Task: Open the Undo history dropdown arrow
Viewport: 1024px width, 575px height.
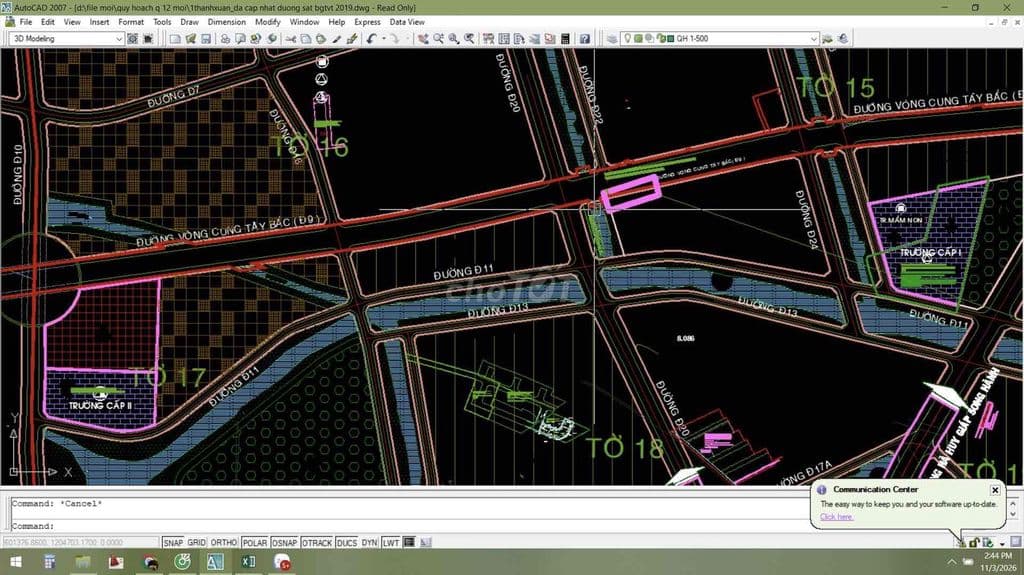Action: [383, 39]
